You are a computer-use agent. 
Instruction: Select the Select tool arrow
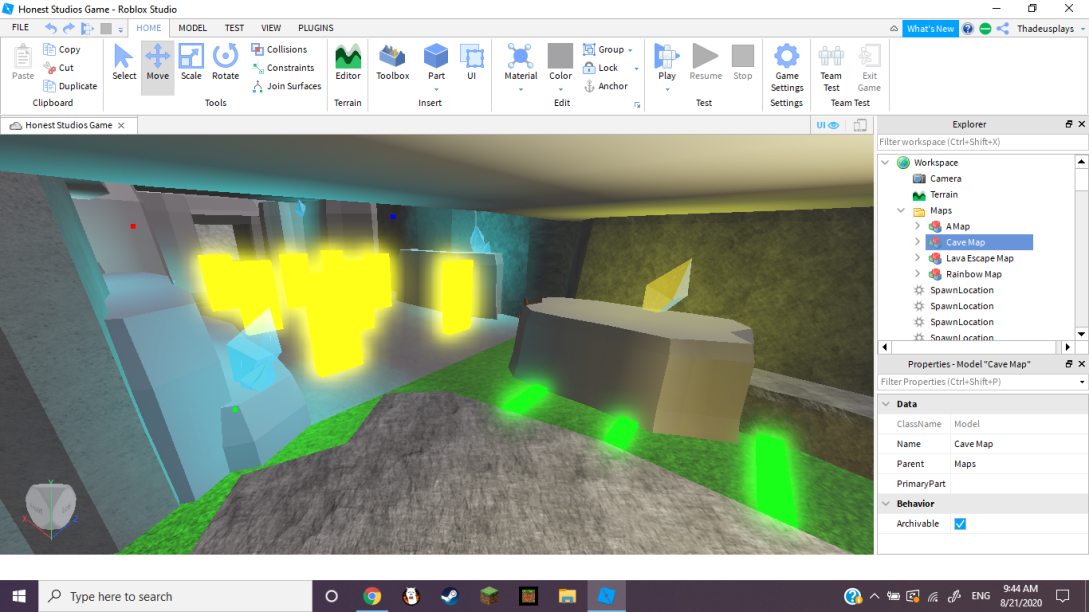pos(124,63)
